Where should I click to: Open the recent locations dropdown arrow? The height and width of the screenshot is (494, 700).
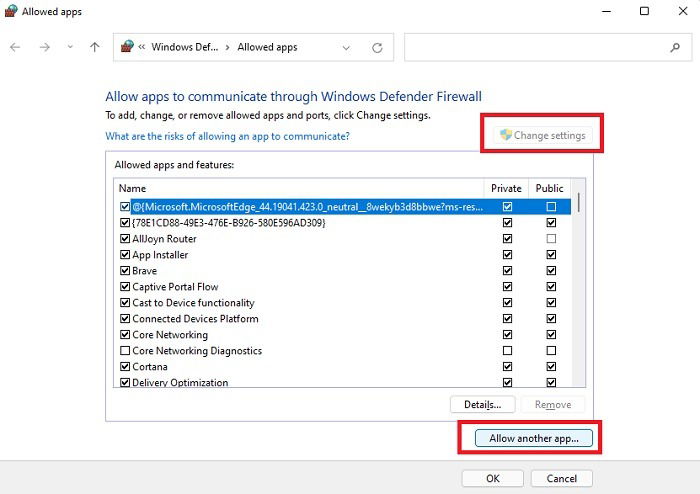70,47
